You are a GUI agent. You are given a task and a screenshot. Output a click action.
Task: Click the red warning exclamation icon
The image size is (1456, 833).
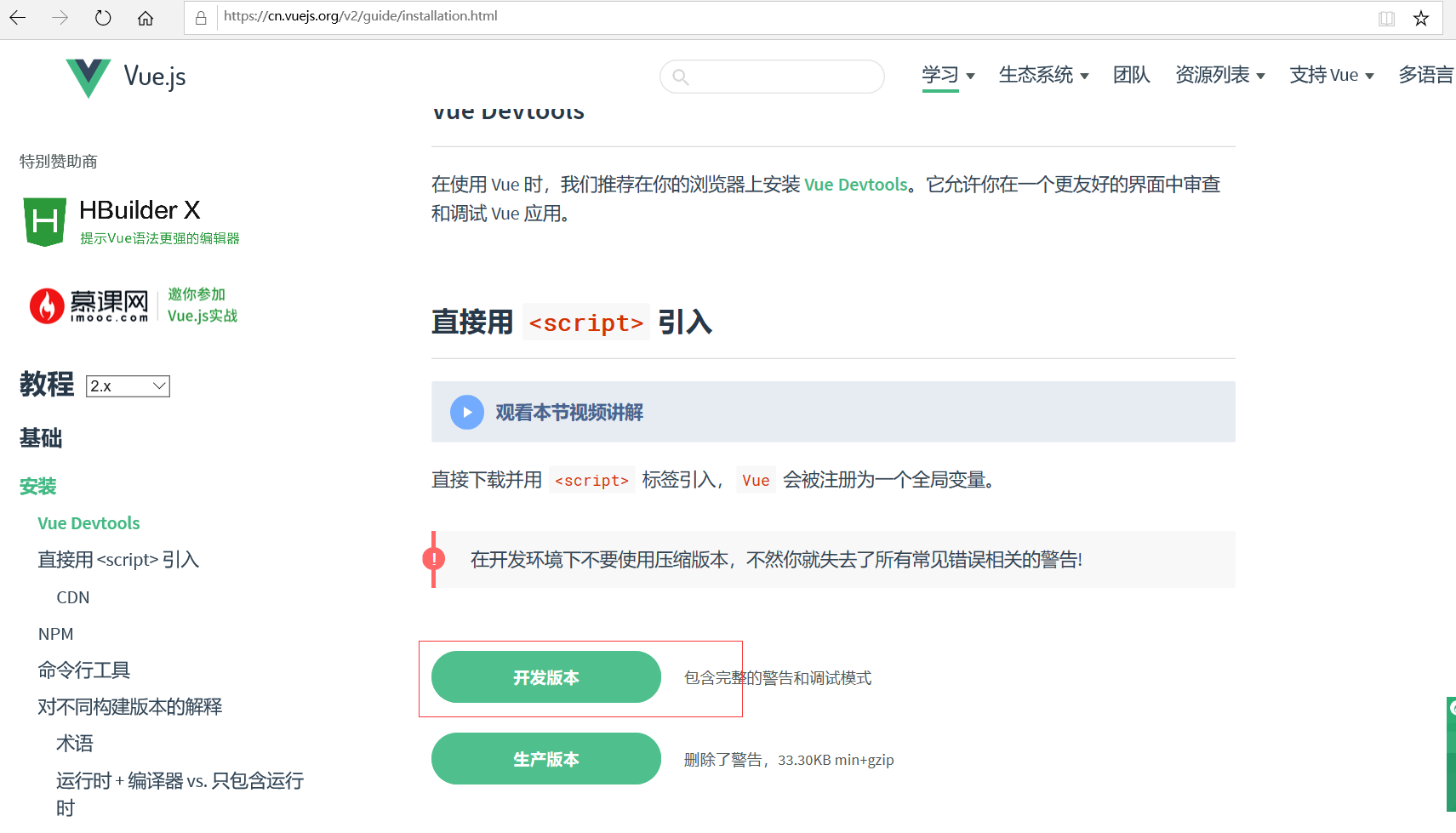point(434,559)
